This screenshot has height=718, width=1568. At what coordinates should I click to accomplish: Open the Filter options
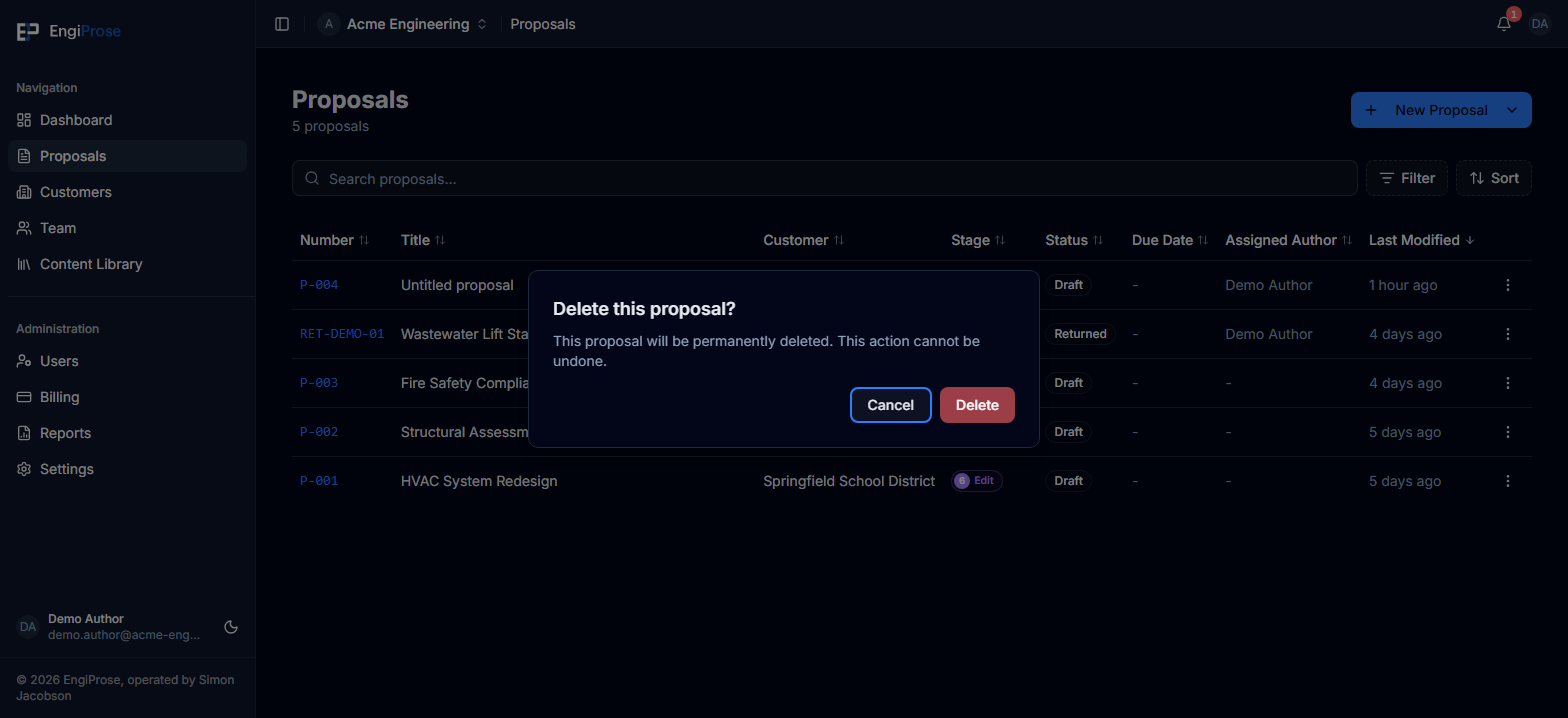[x=1407, y=178]
